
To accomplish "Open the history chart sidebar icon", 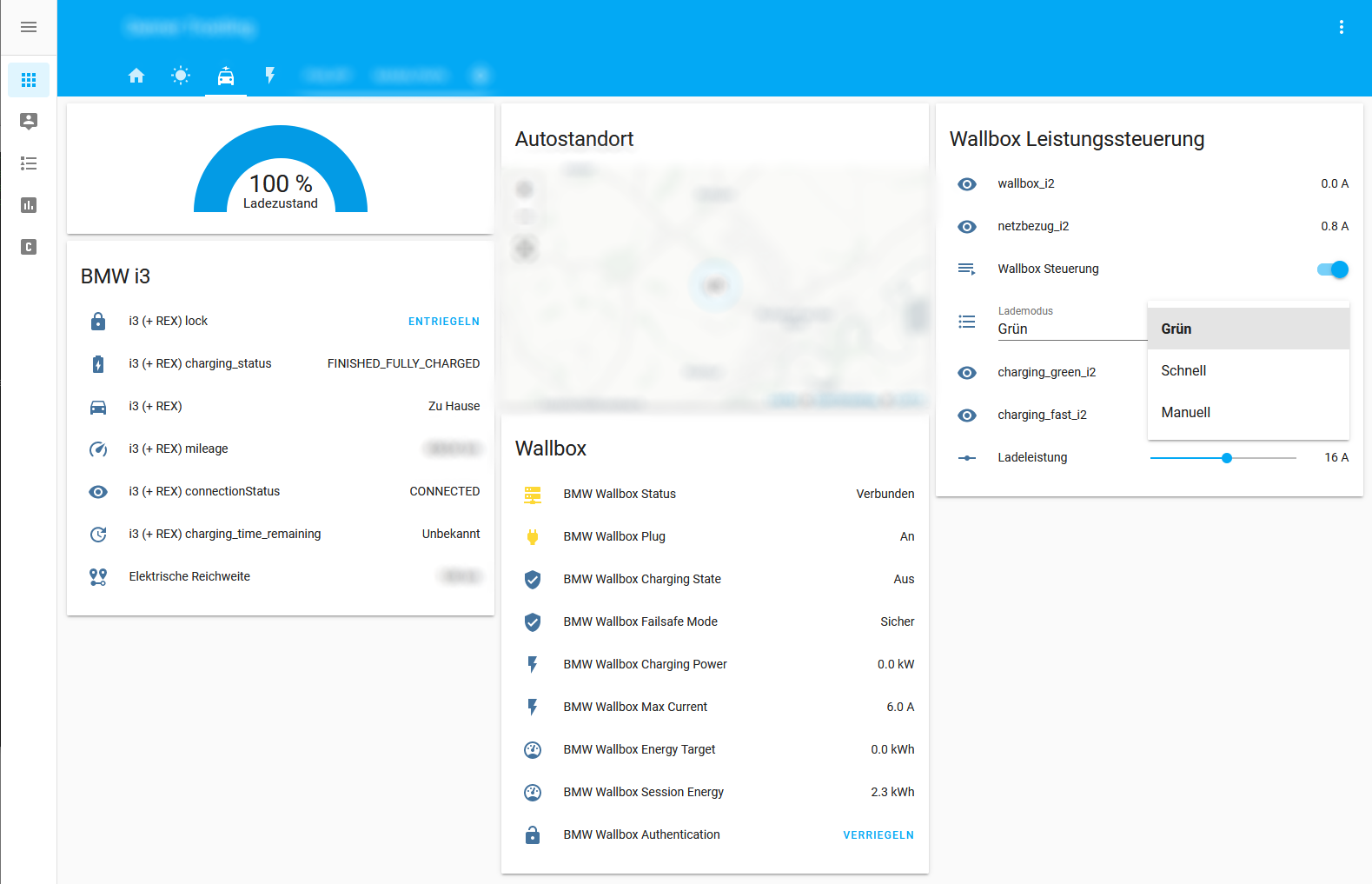I will point(29,205).
